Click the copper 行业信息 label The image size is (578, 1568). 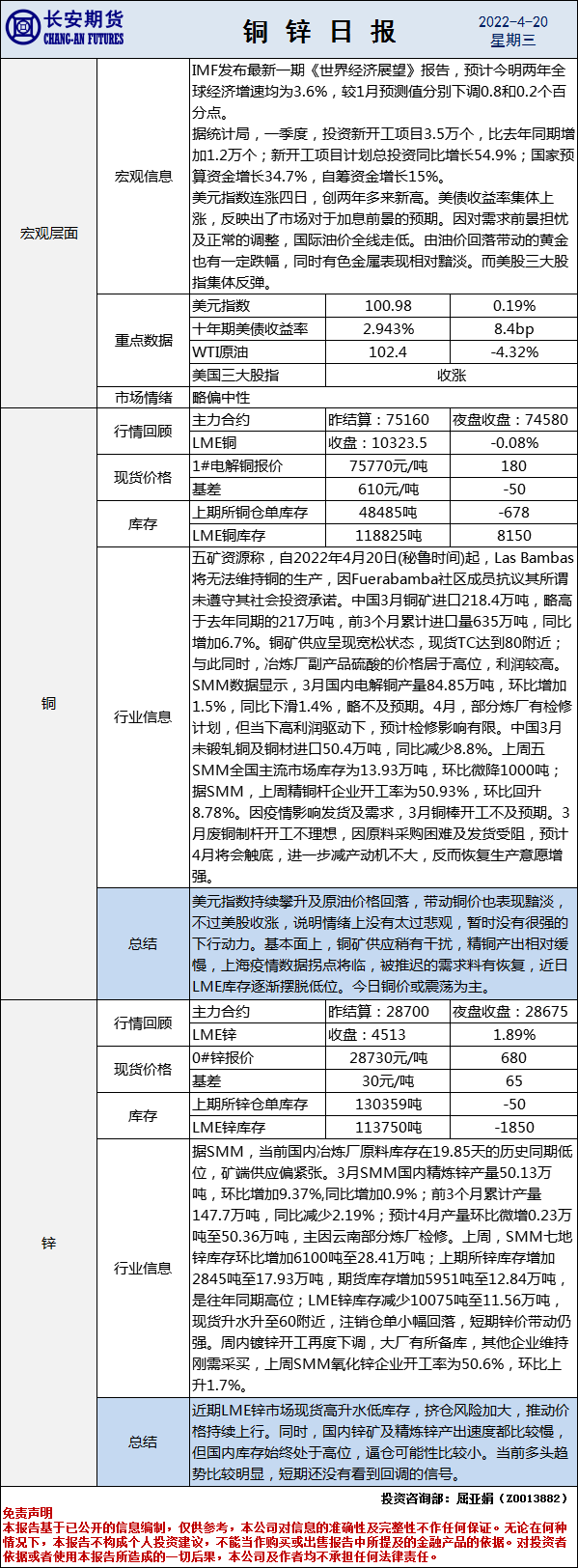pos(143,716)
